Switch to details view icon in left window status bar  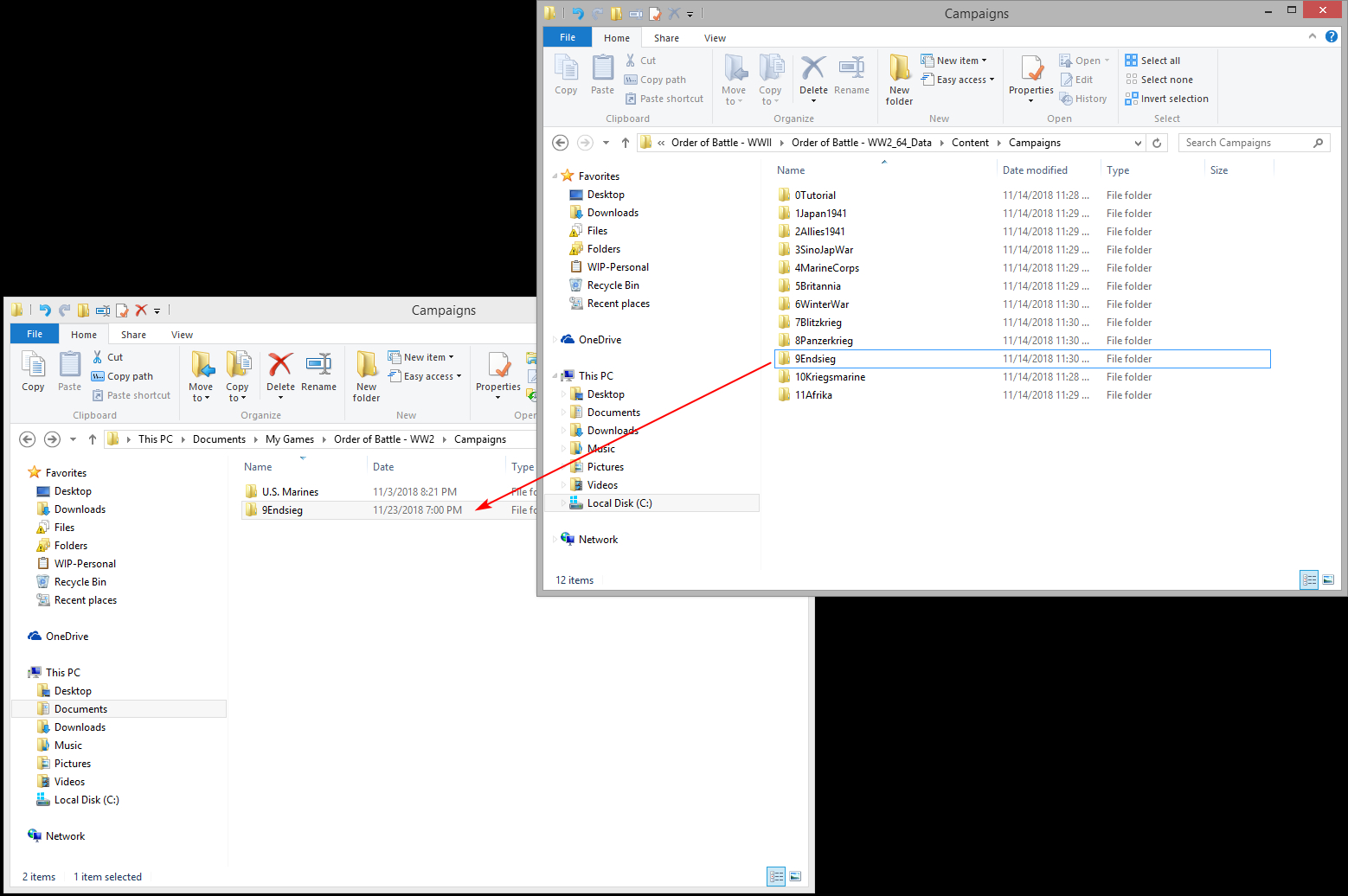(776, 877)
